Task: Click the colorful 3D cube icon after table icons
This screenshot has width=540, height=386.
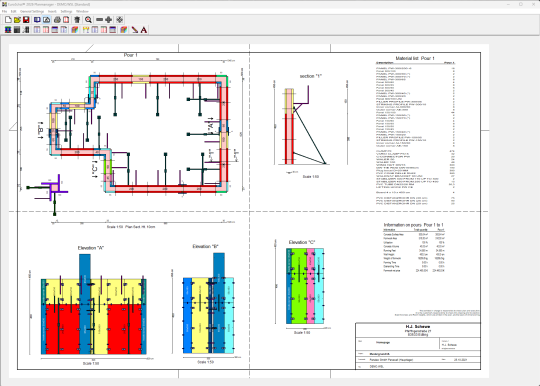Action: tap(75, 30)
